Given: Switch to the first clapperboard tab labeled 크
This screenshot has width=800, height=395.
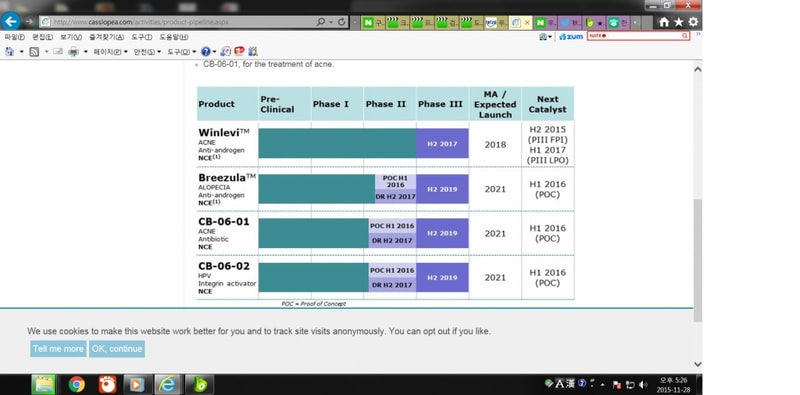Looking at the screenshot, I should coord(398,22).
